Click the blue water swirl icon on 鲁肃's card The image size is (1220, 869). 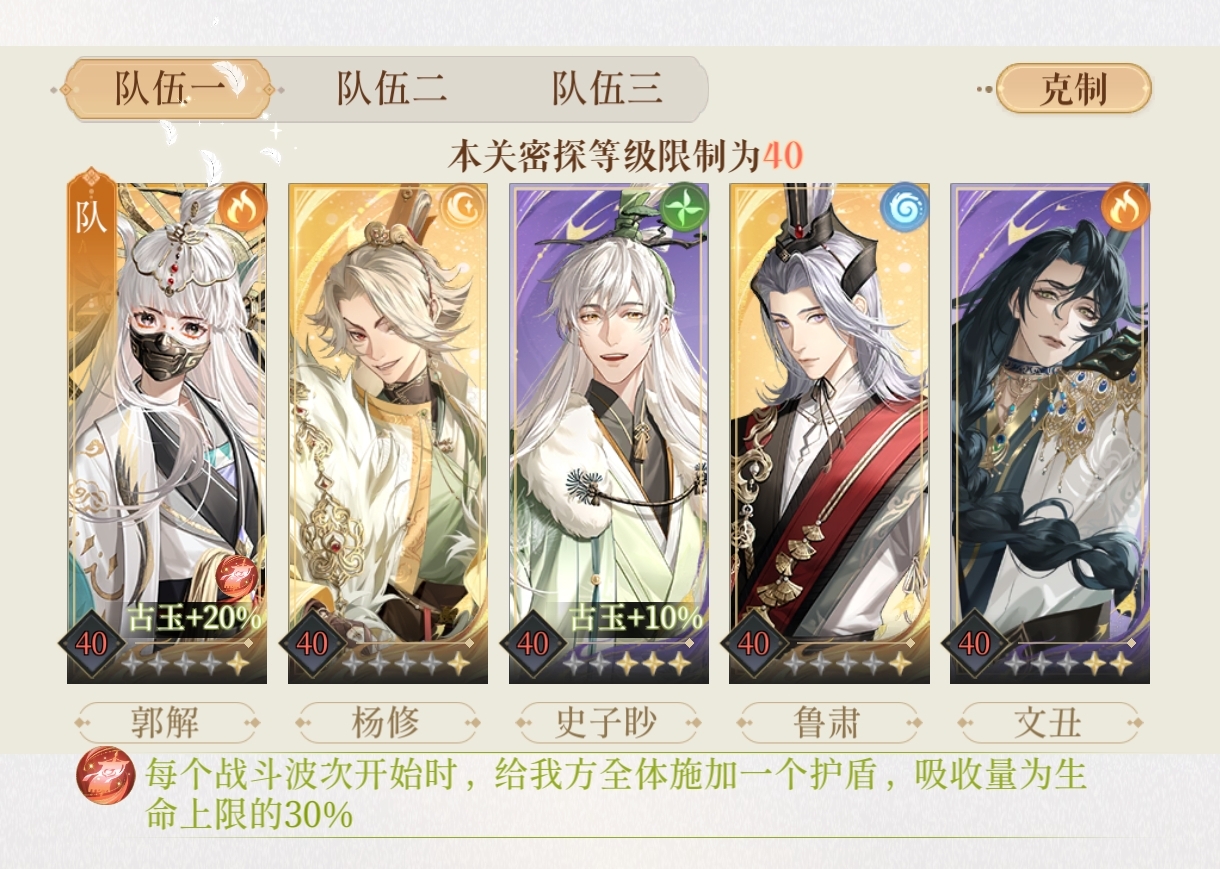pos(905,207)
